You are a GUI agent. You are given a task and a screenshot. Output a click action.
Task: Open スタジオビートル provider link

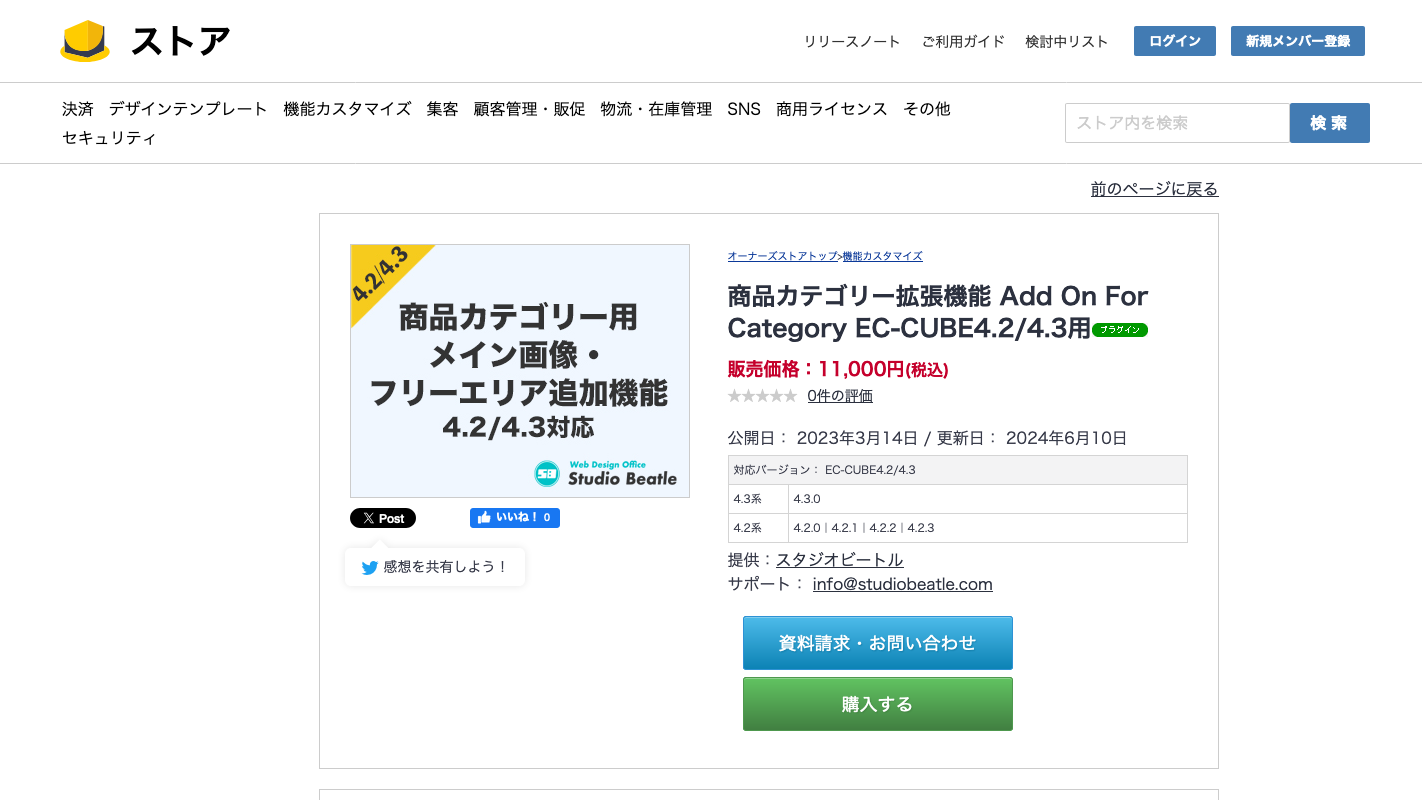840,560
